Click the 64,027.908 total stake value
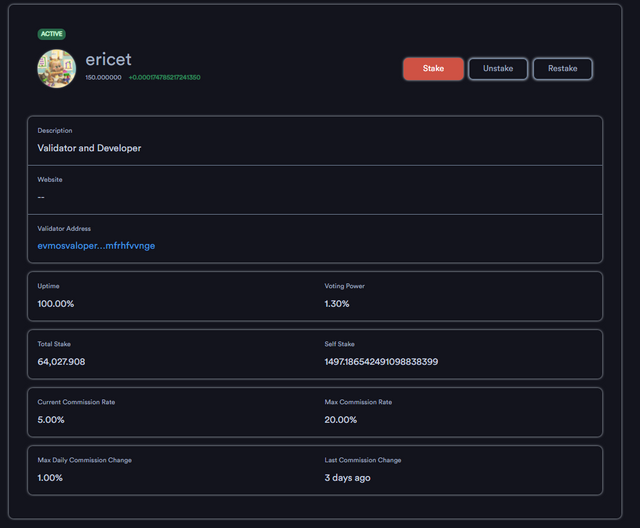Image resolution: width=640 pixels, height=528 pixels. (61, 362)
